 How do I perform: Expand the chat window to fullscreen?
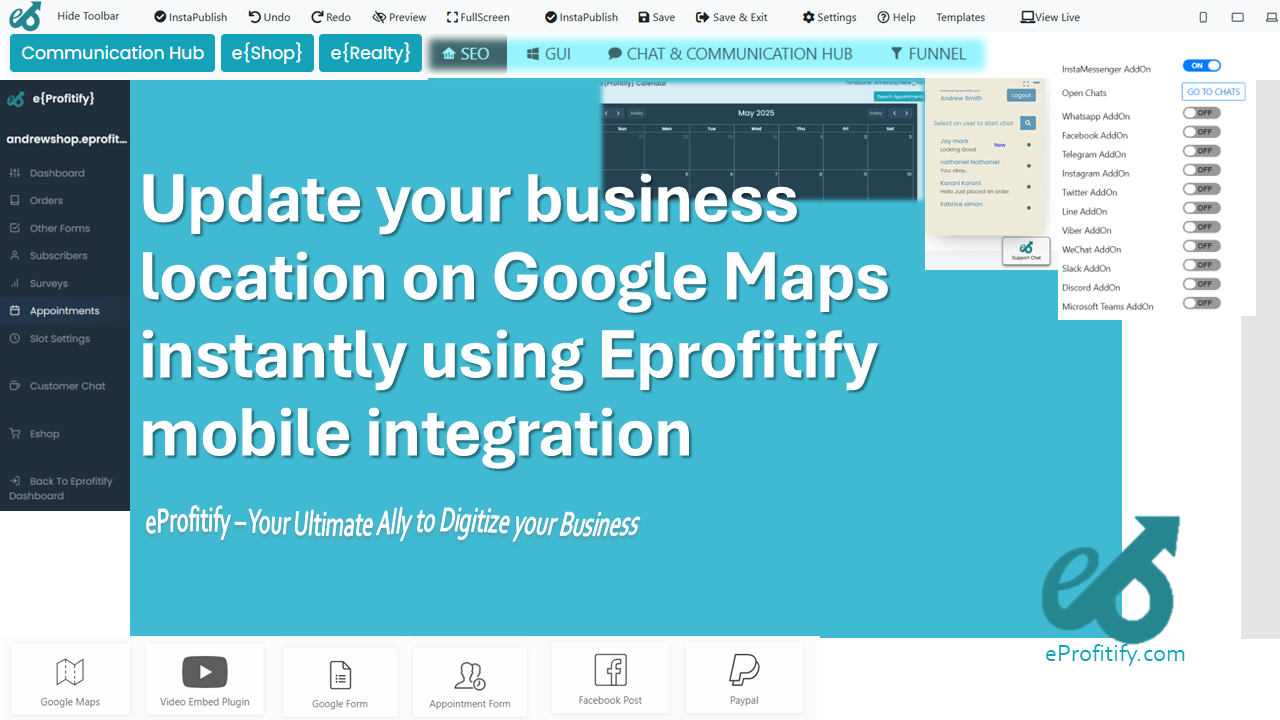[1026, 84]
